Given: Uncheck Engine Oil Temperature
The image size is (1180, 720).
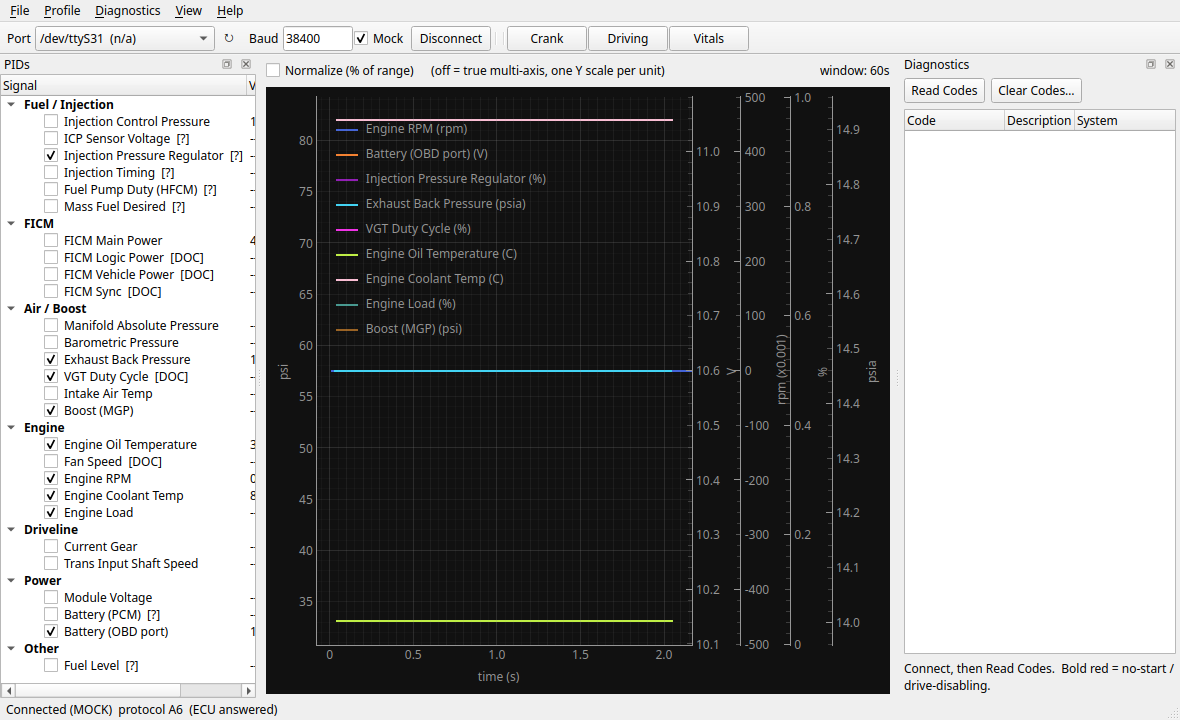Looking at the screenshot, I should click(x=51, y=445).
